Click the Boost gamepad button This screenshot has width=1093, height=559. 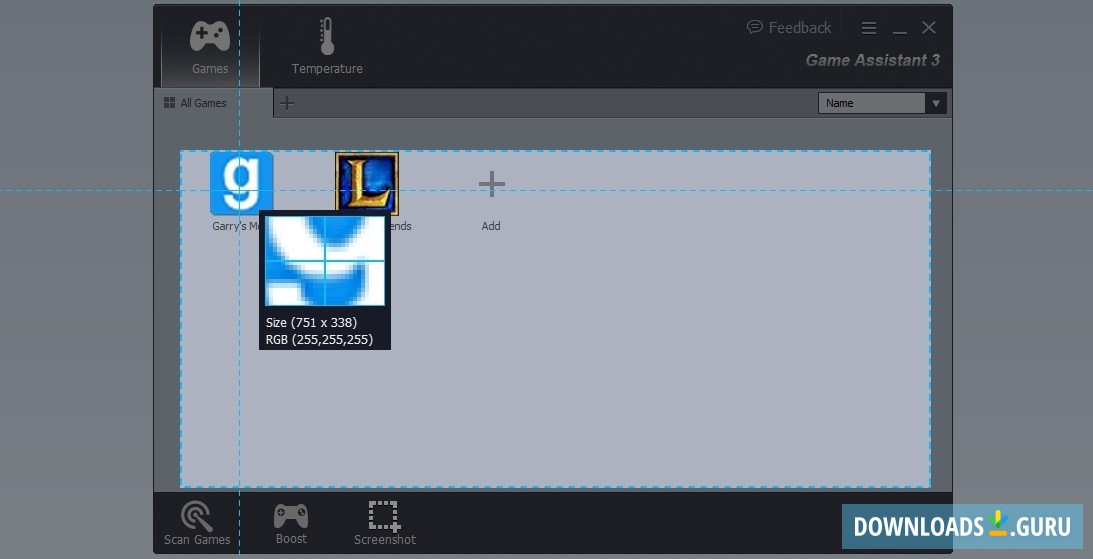[291, 523]
